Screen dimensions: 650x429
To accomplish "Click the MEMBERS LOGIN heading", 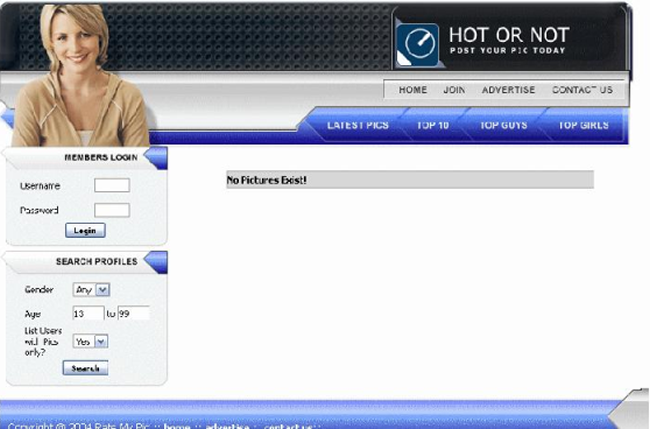I will click(101, 158).
